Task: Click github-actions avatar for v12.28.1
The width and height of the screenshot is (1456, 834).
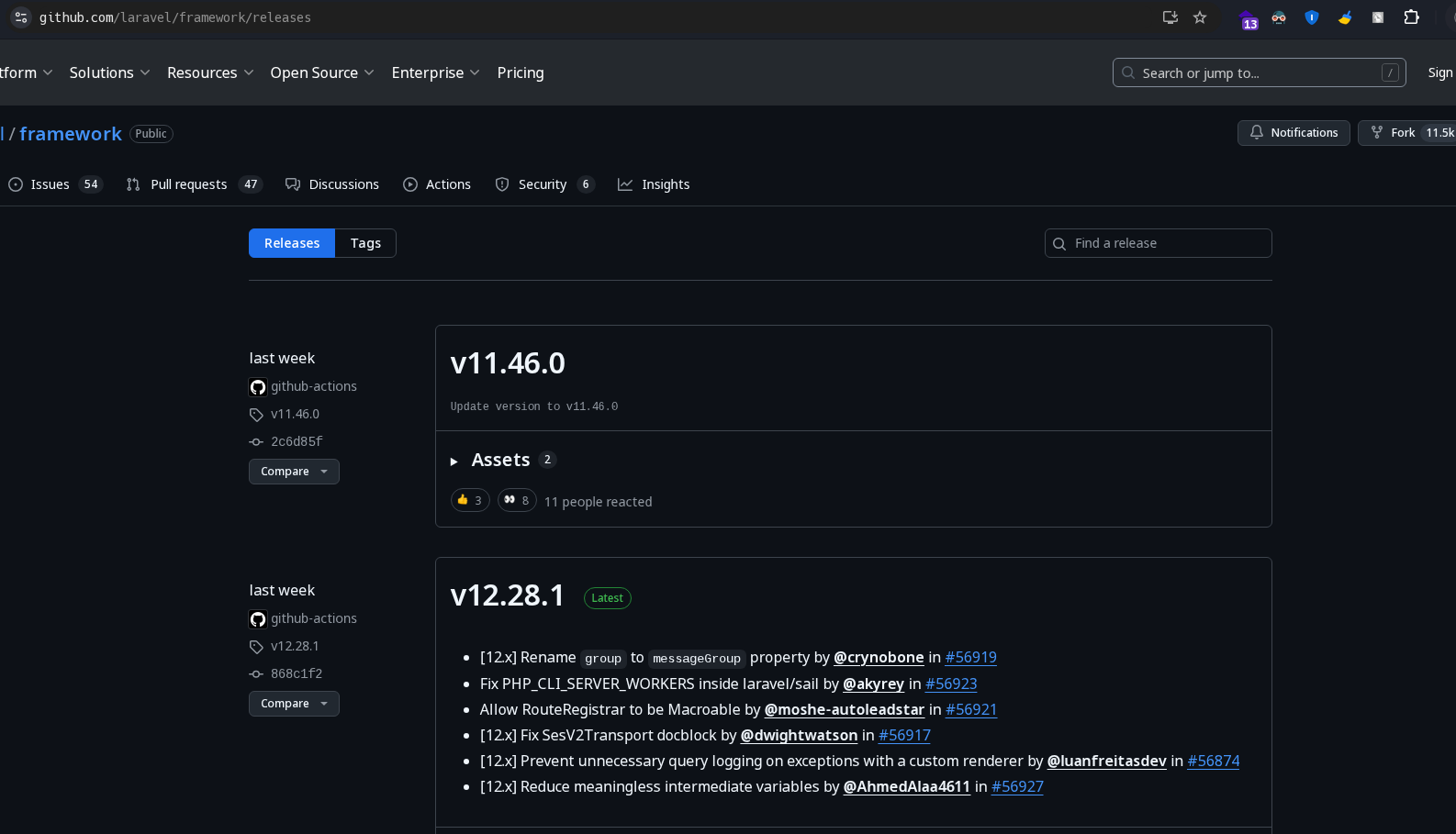Action: (258, 619)
